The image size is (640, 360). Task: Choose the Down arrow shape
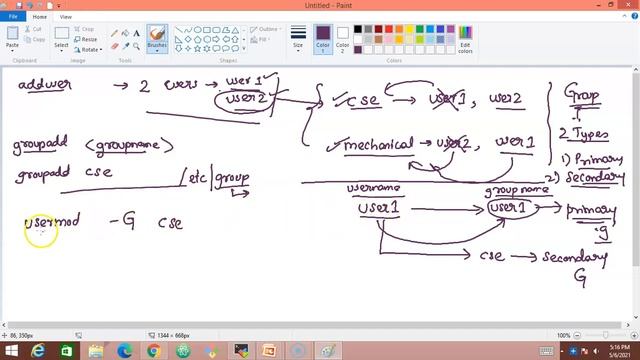179,48
